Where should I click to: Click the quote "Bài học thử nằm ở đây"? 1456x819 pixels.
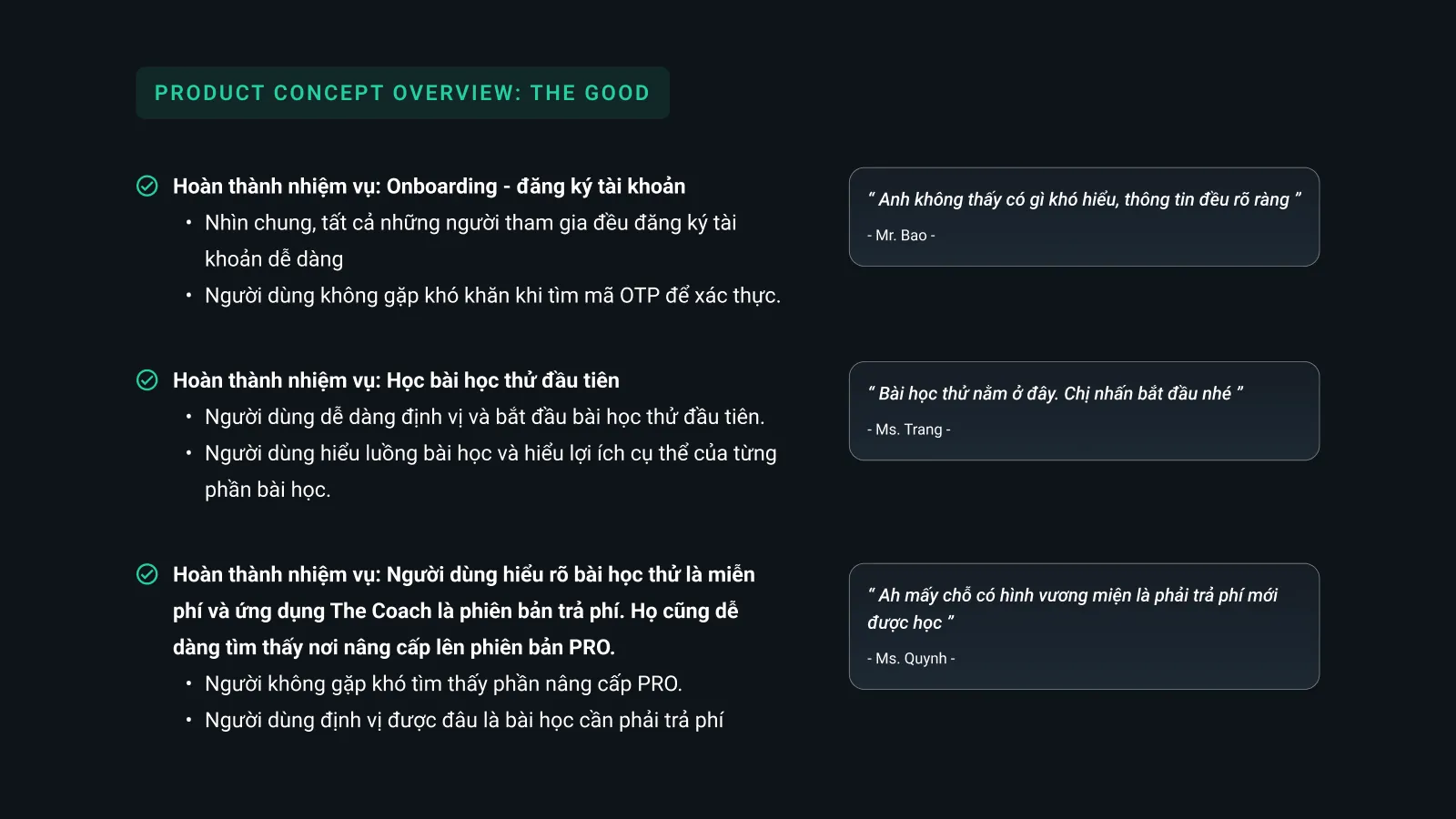pyautogui.click(x=1056, y=393)
